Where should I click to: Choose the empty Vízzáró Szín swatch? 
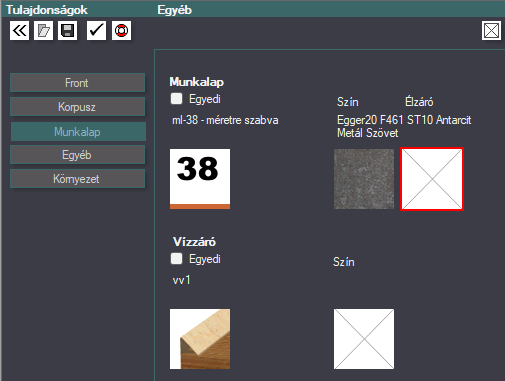(364, 339)
